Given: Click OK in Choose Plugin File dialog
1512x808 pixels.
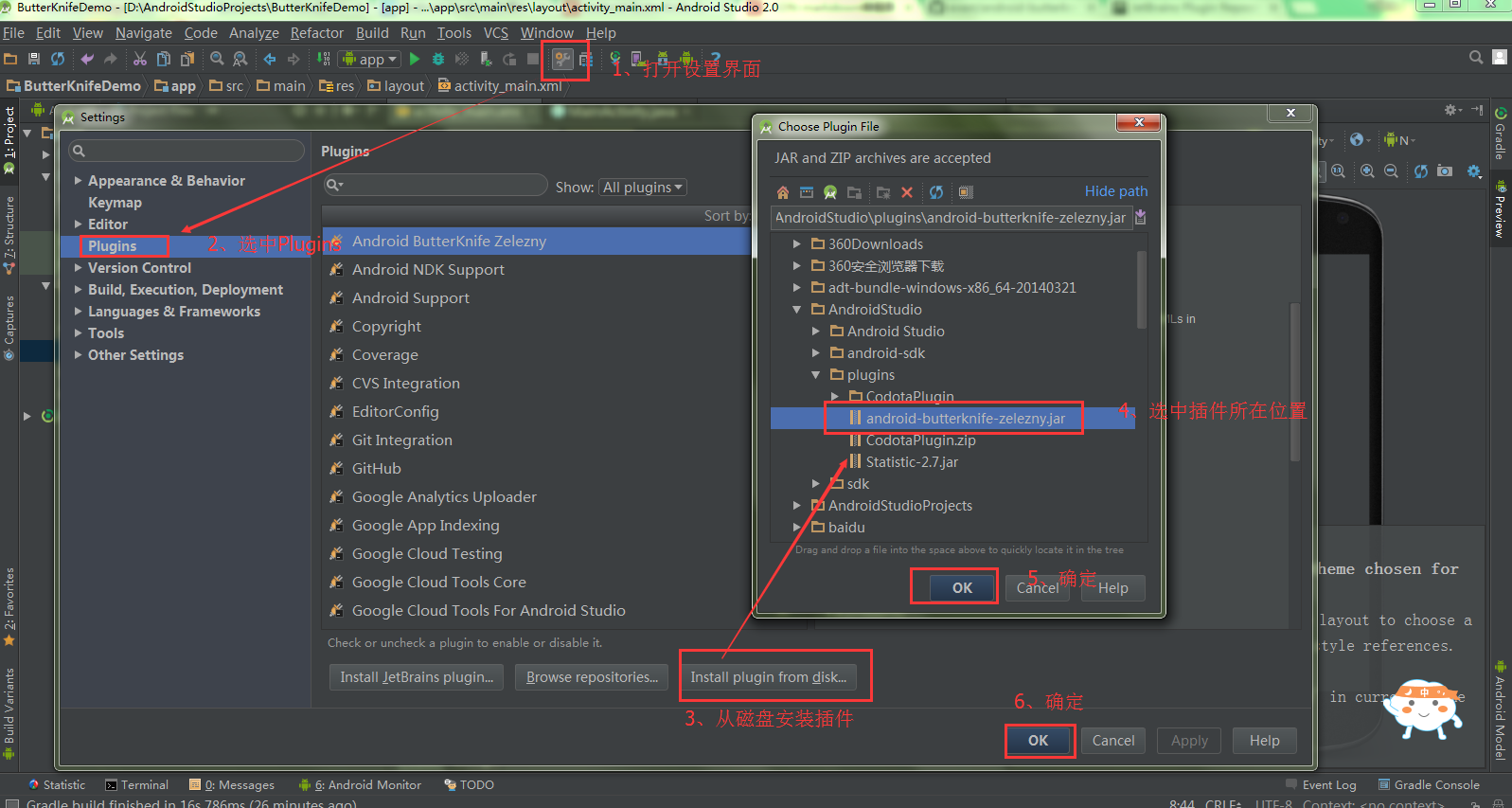Looking at the screenshot, I should click(x=962, y=588).
